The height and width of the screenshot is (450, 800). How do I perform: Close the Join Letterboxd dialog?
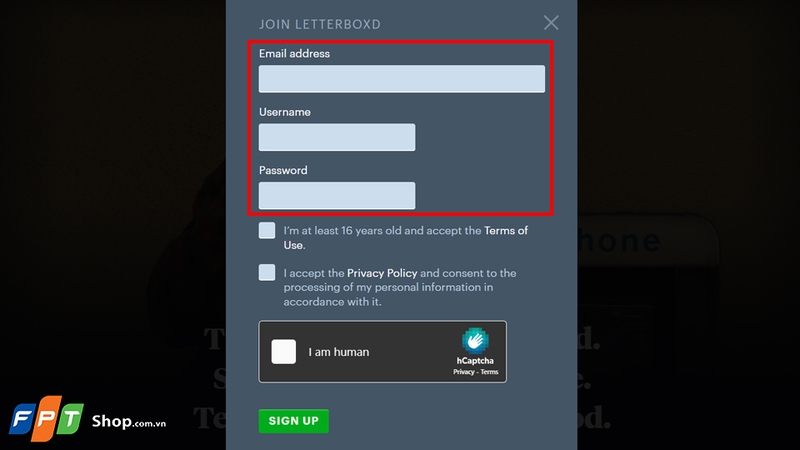(x=551, y=22)
